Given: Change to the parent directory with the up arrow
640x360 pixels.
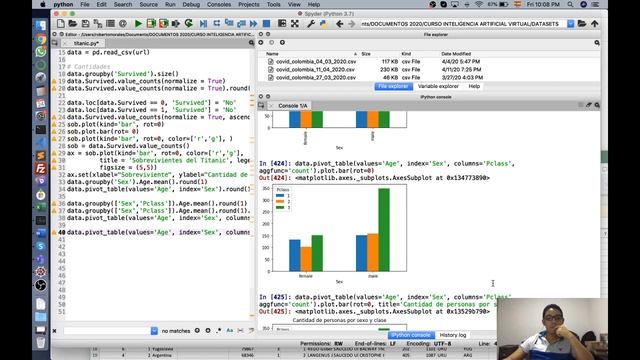Looking at the screenshot, I should pos(594,24).
